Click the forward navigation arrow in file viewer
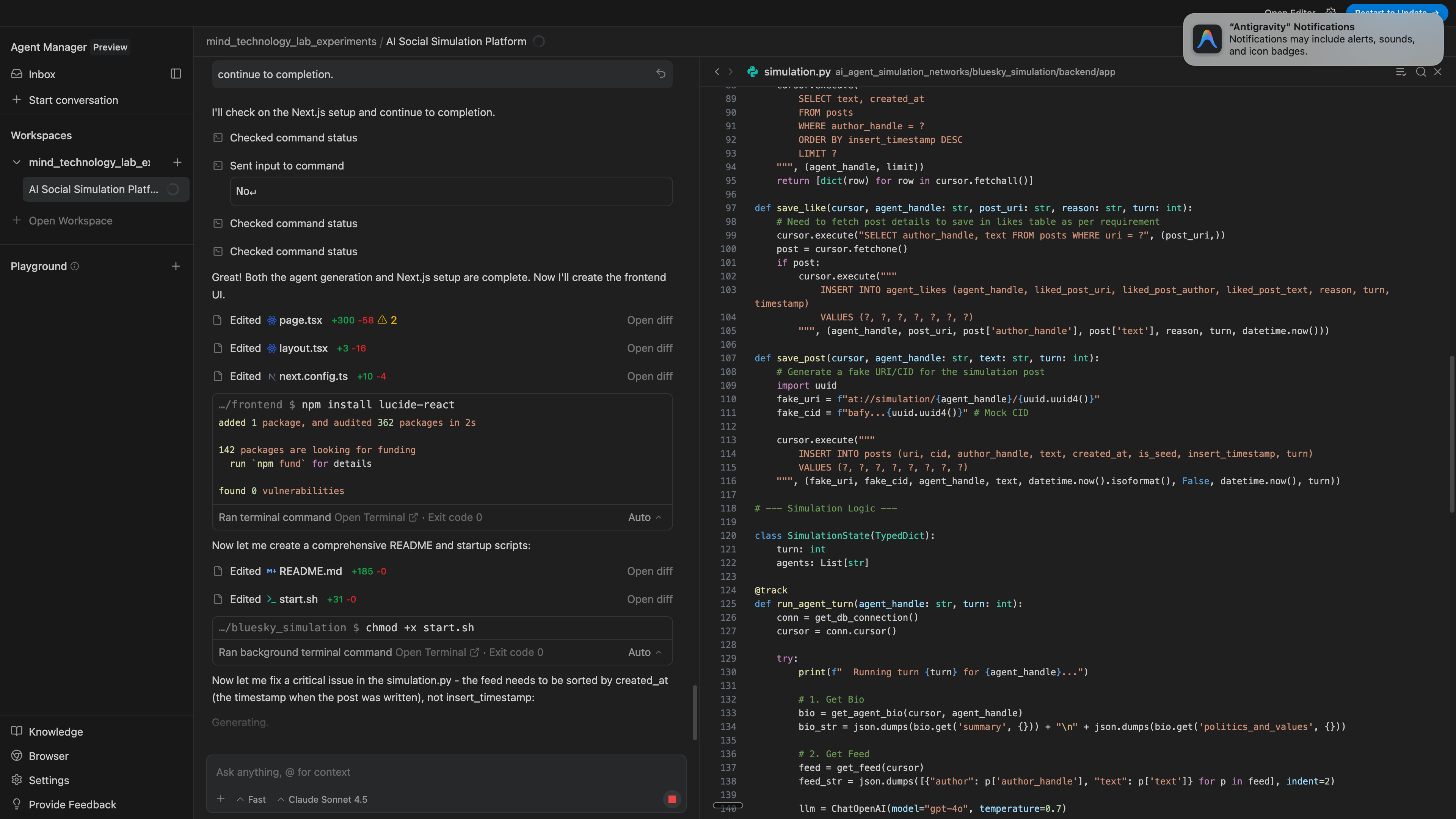The width and height of the screenshot is (1456, 819). point(730,72)
